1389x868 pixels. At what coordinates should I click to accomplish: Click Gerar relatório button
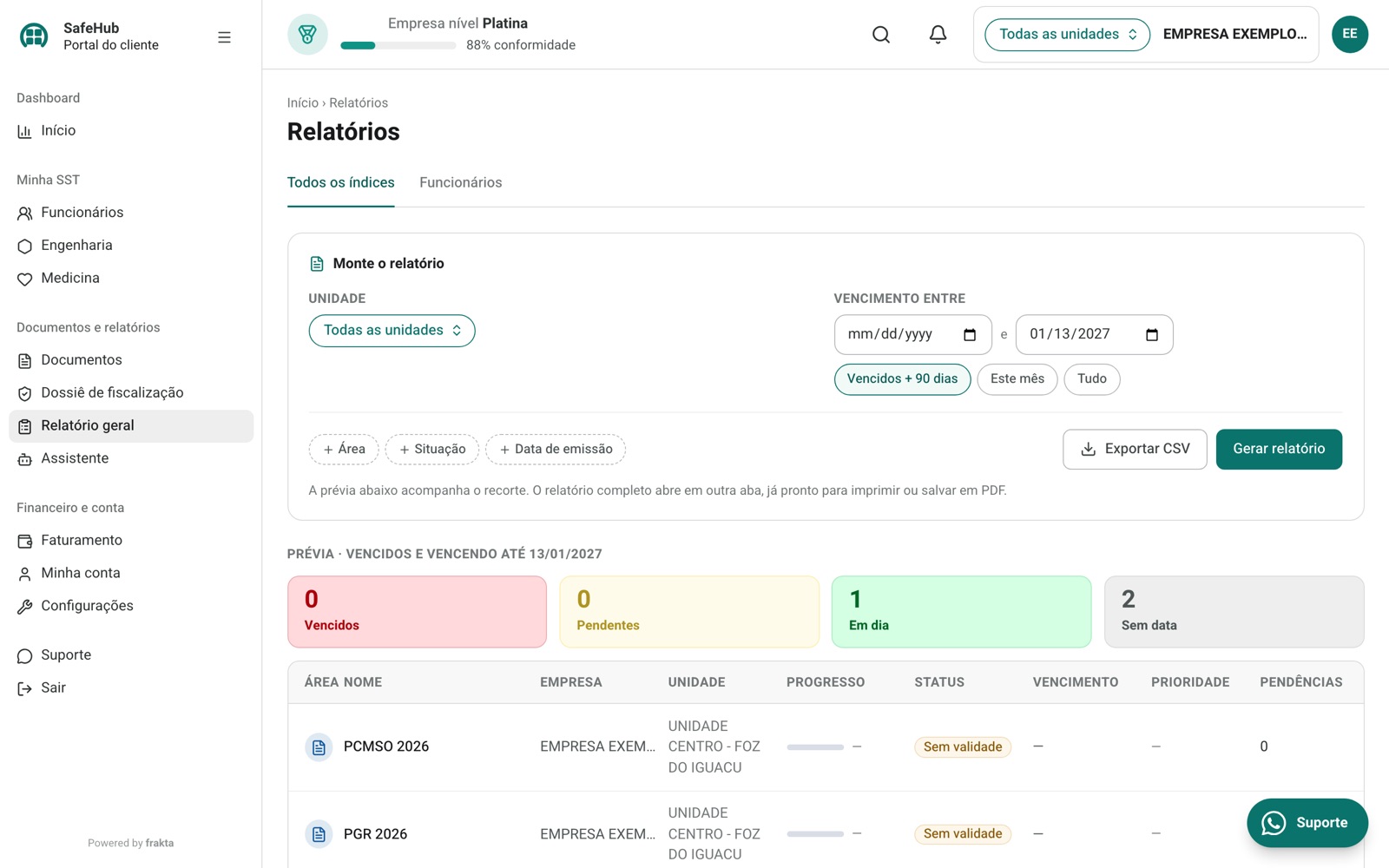(1279, 450)
